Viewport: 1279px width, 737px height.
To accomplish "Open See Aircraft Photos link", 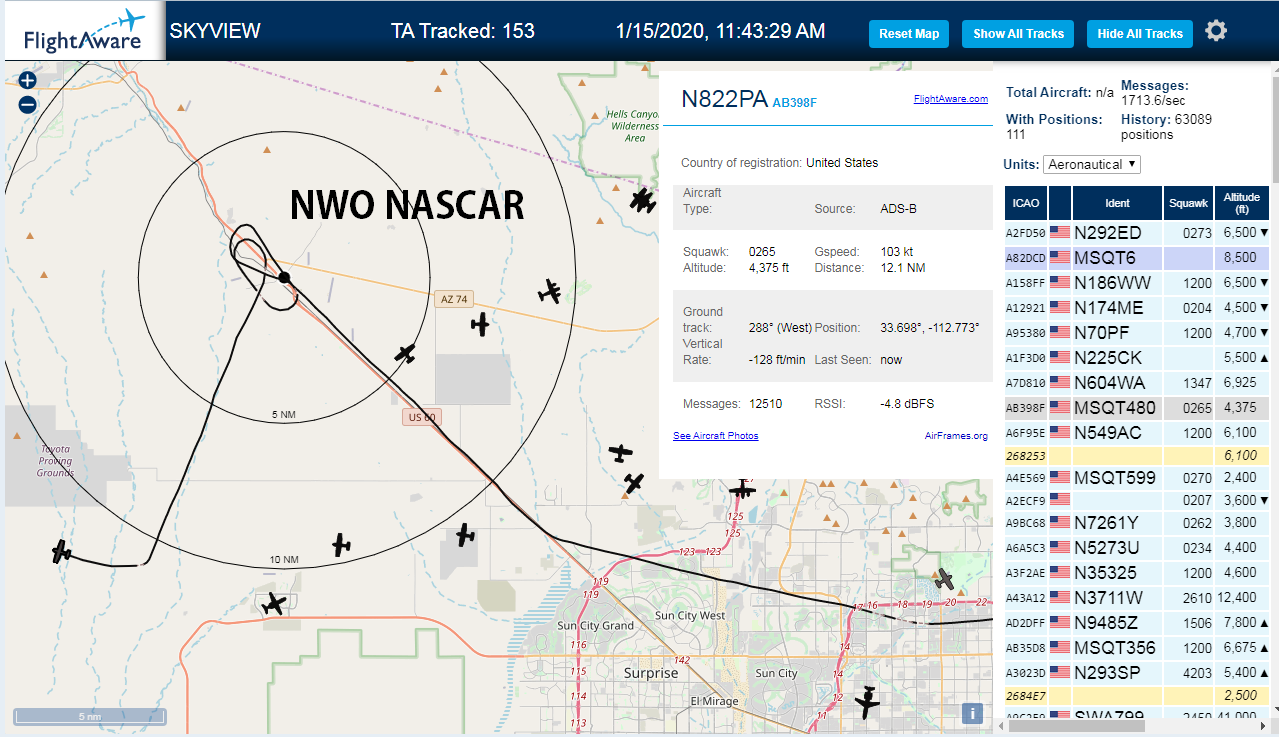I will click(716, 436).
